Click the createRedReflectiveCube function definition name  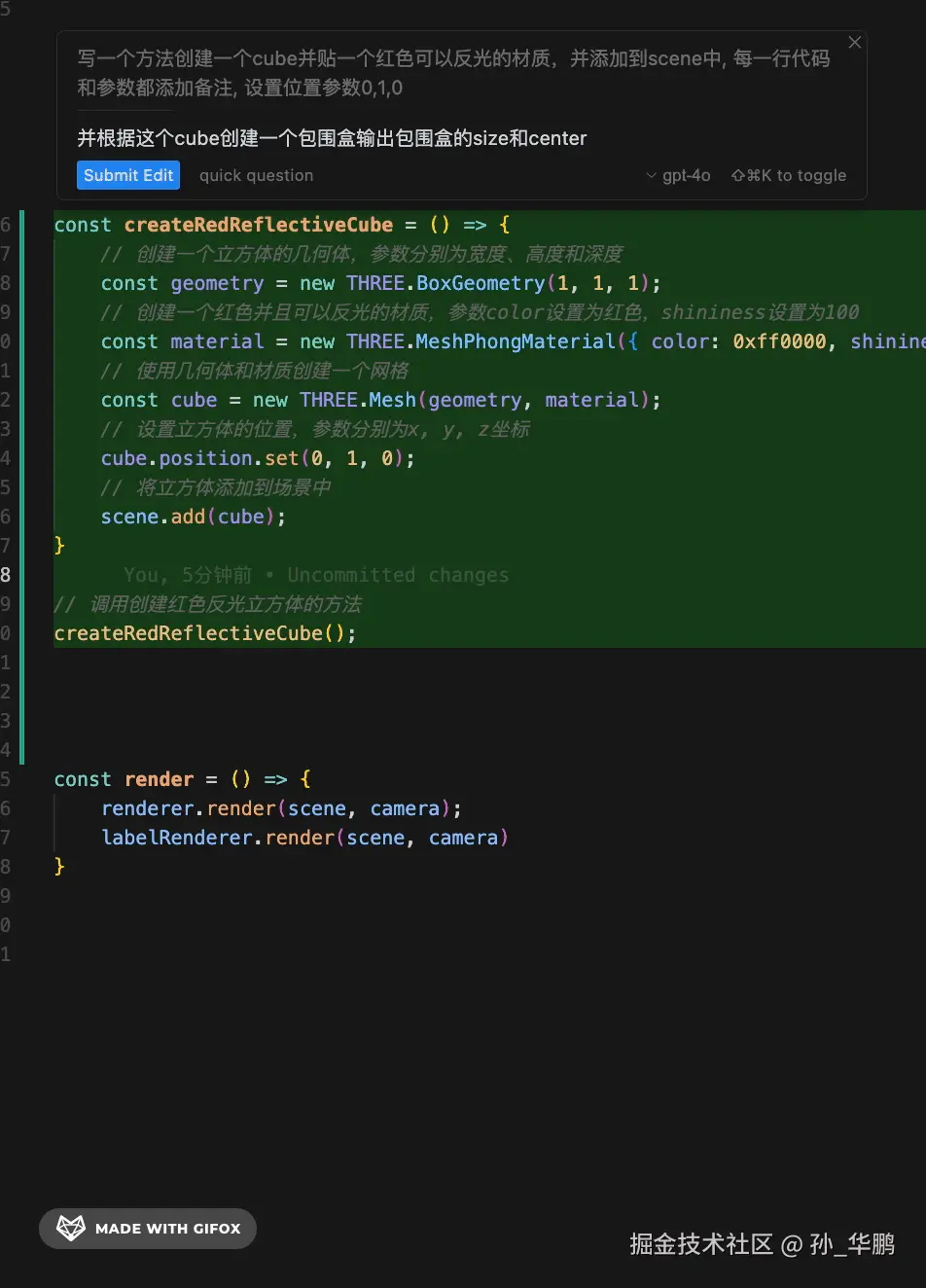258,225
